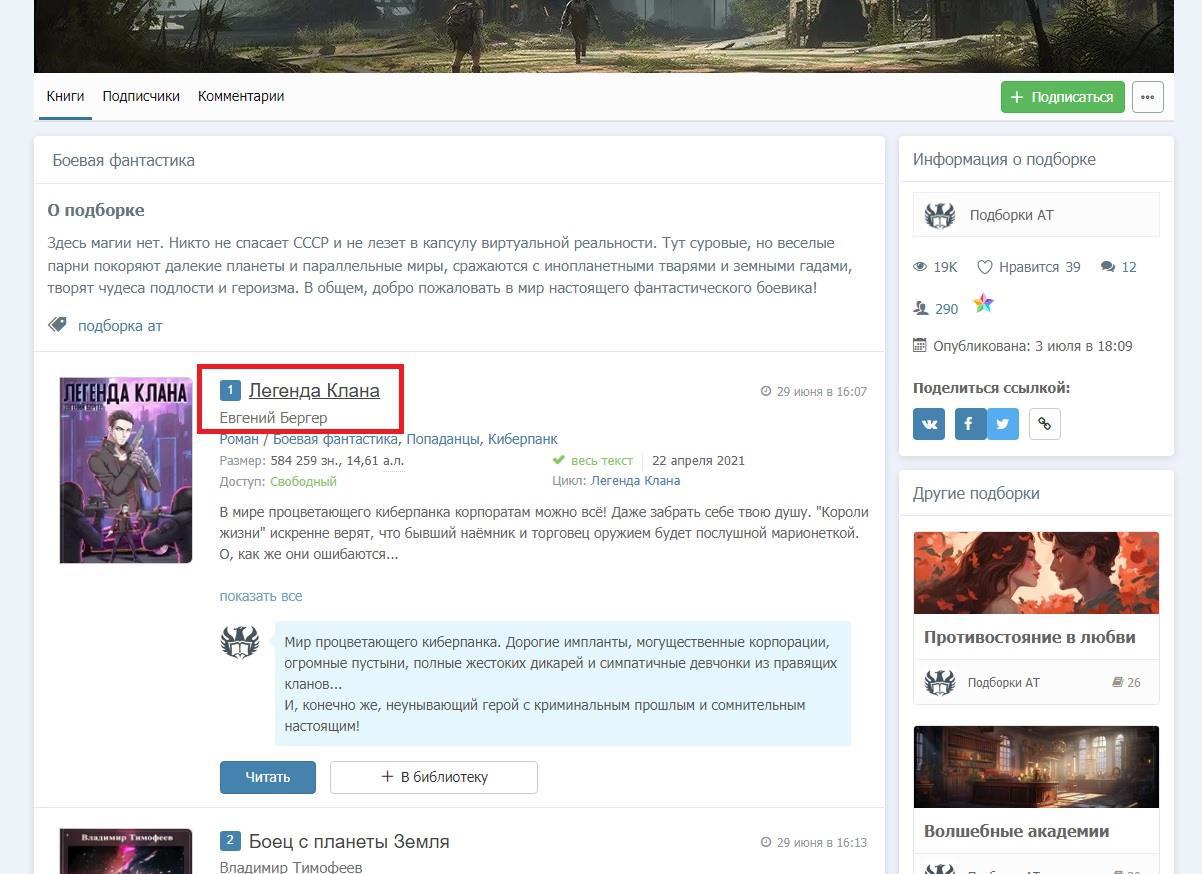Add the book with В библиотеку

tap(434, 777)
